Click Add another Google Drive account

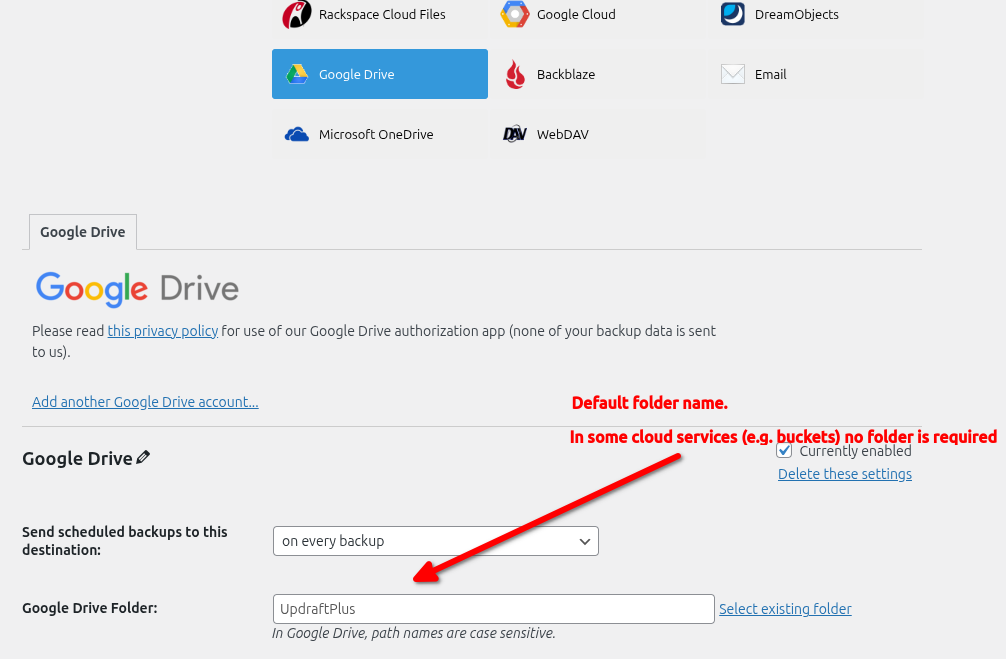click(x=145, y=401)
